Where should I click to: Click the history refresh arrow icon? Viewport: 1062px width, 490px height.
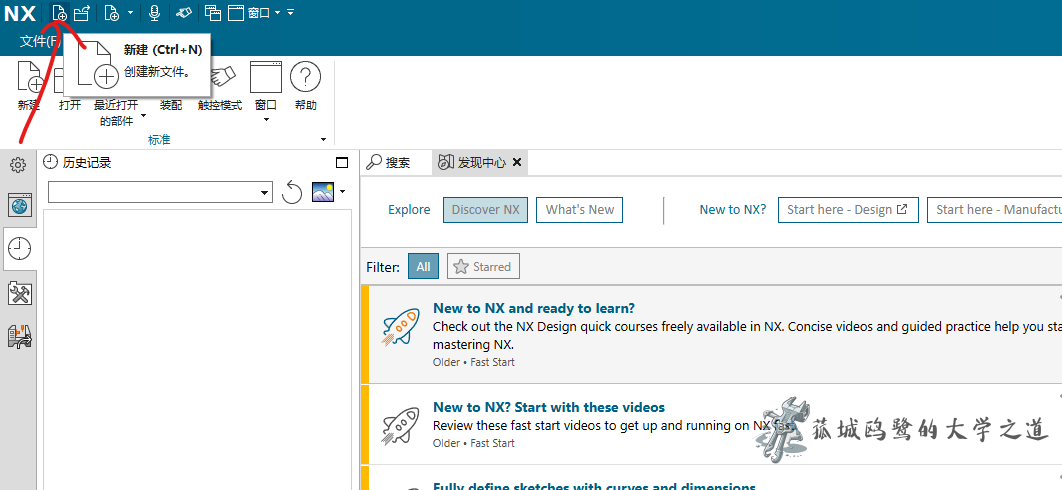291,192
